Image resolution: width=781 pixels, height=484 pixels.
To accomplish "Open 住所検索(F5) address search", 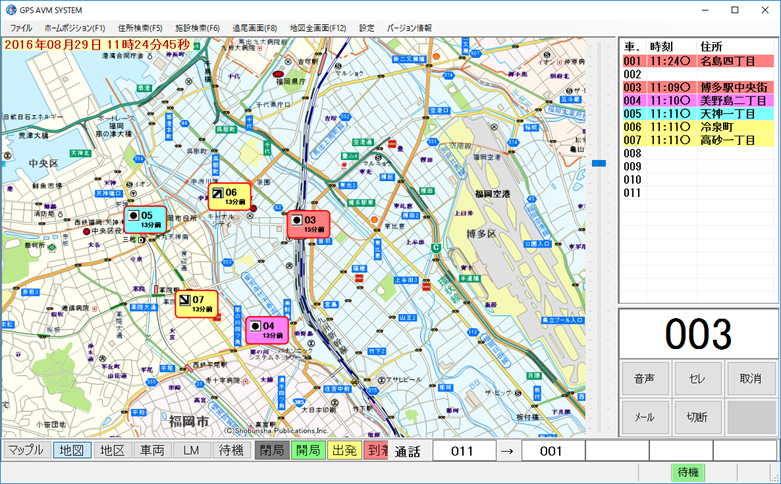I will point(140,28).
